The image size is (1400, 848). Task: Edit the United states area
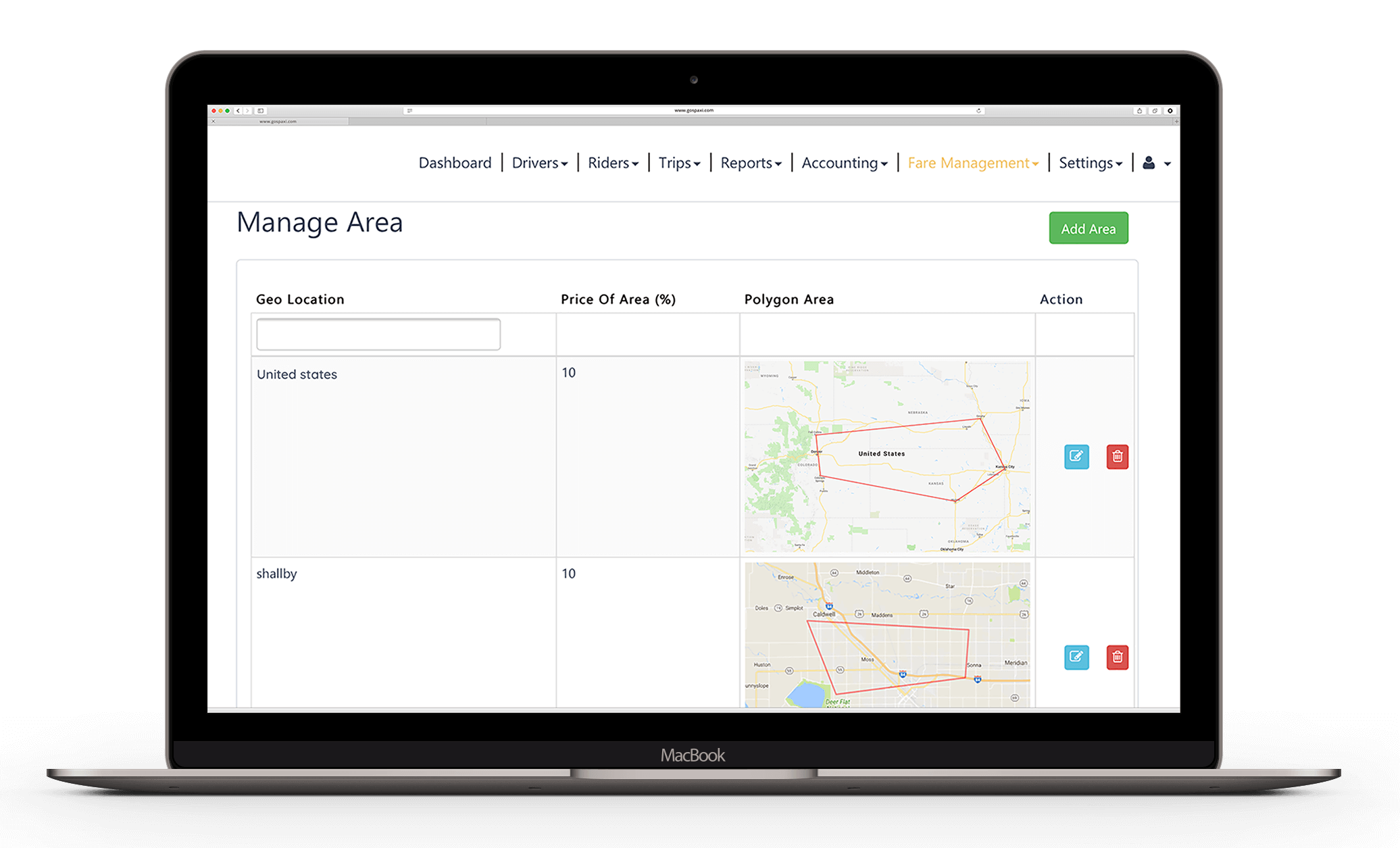point(1076,457)
